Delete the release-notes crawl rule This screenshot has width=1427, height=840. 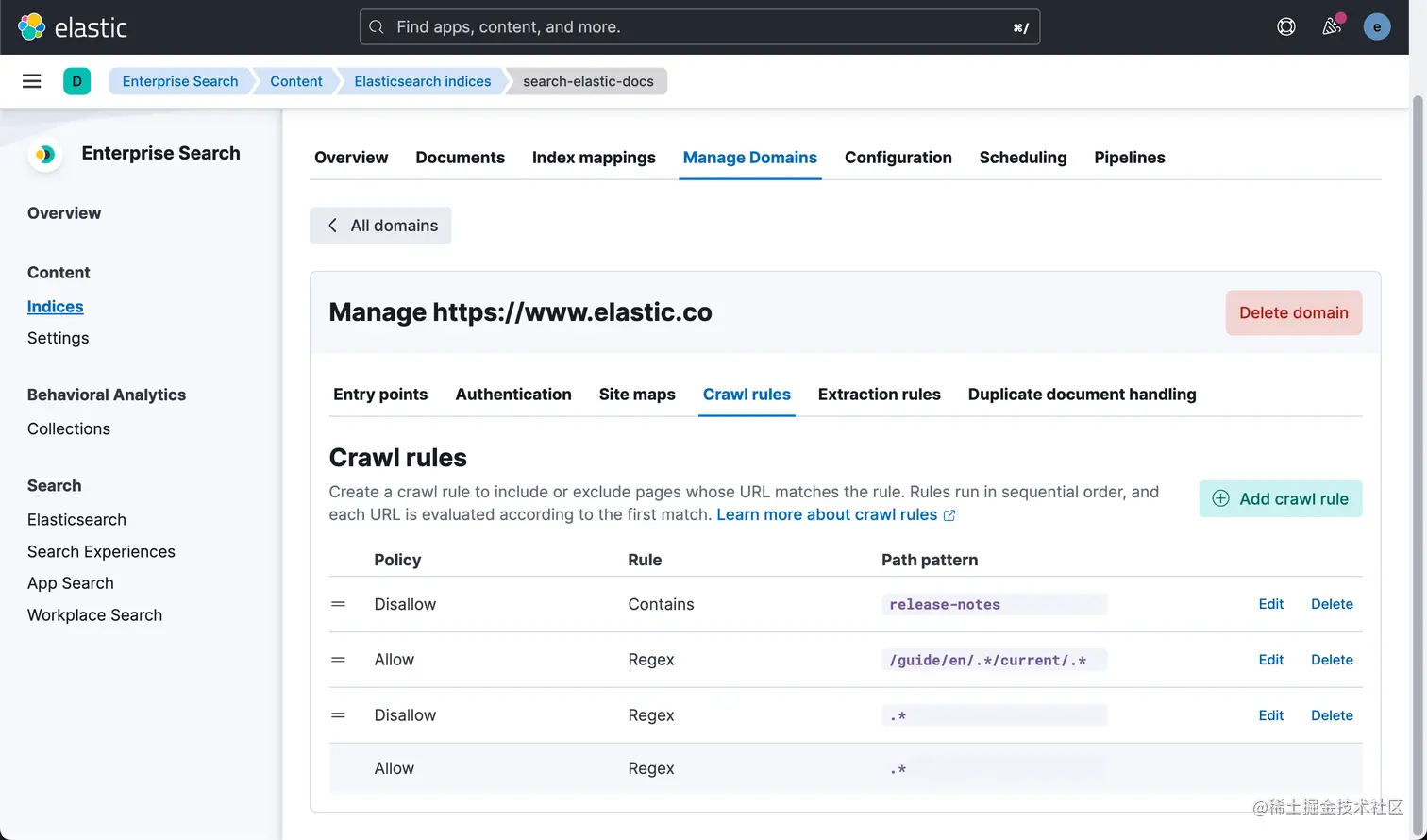1332,604
